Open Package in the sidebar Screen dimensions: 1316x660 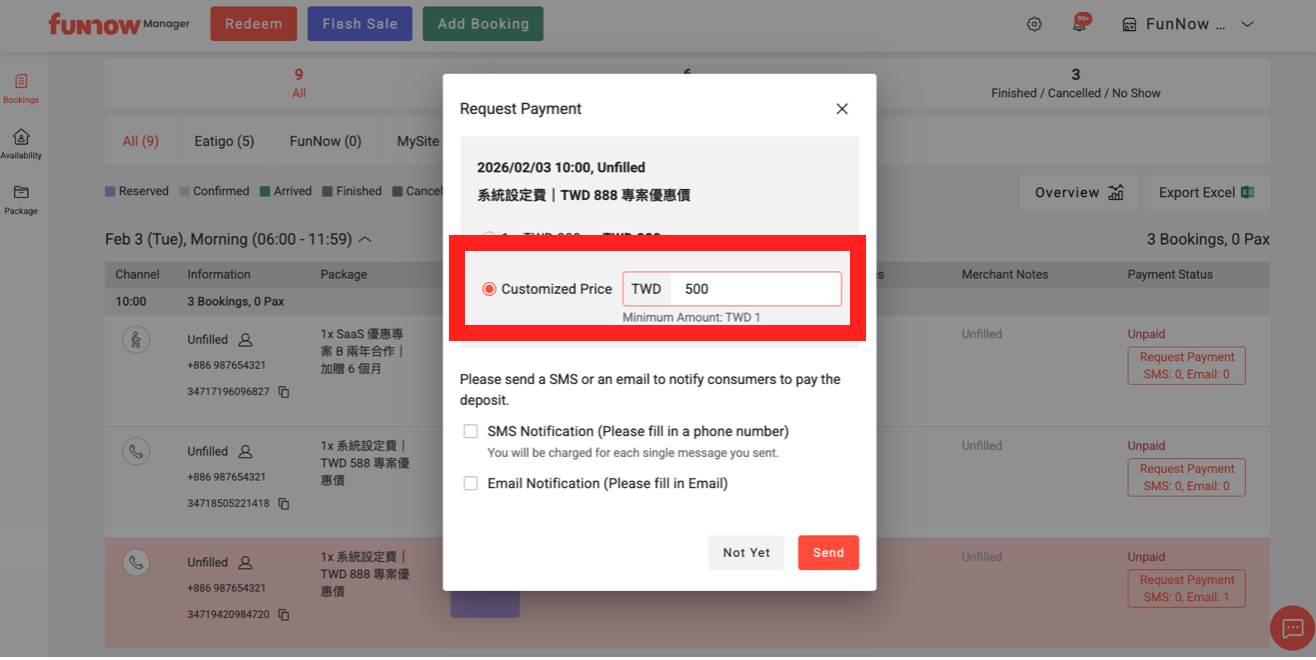coord(20,199)
